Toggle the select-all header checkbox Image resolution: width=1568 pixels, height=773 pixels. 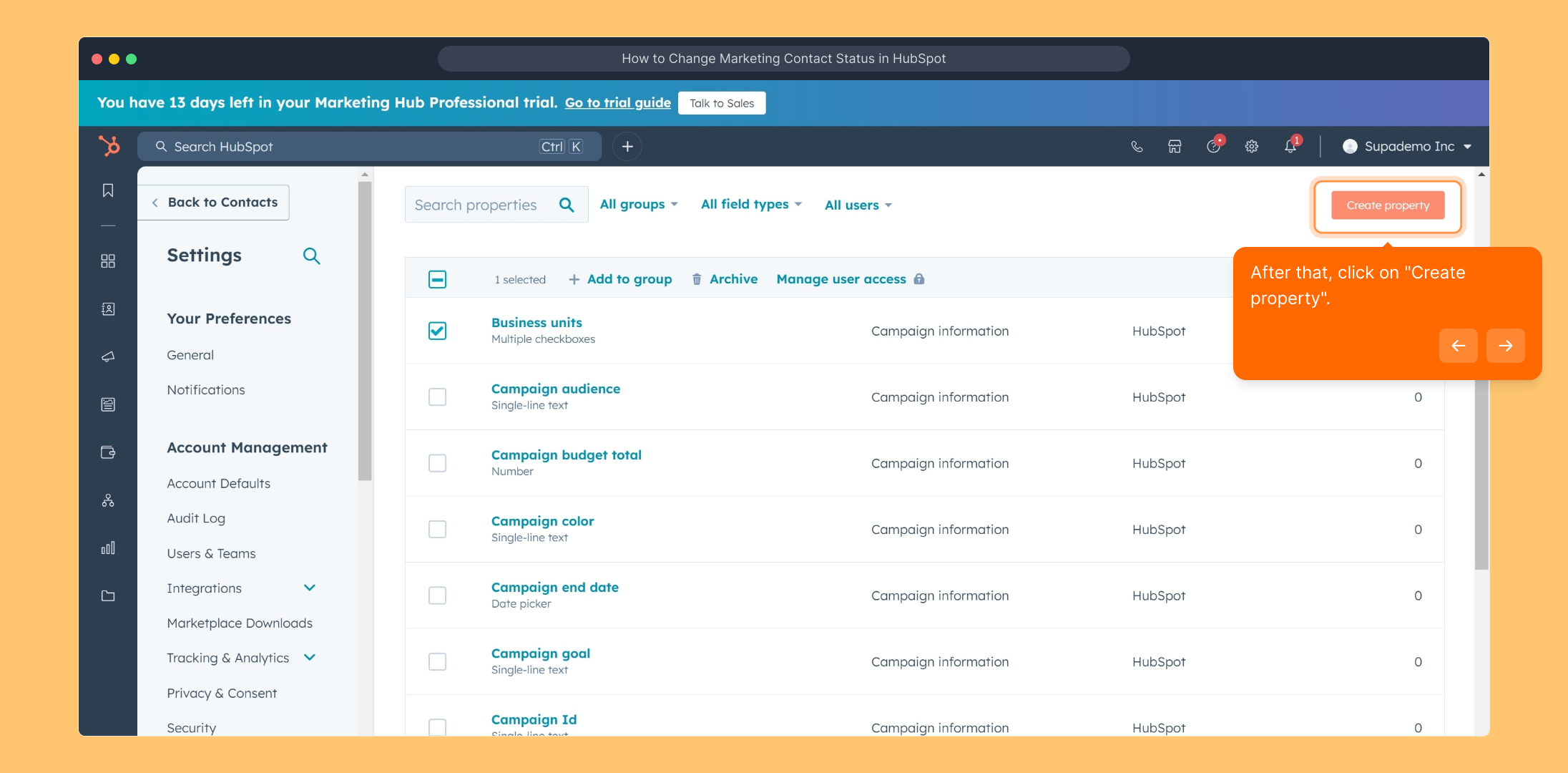coord(437,279)
